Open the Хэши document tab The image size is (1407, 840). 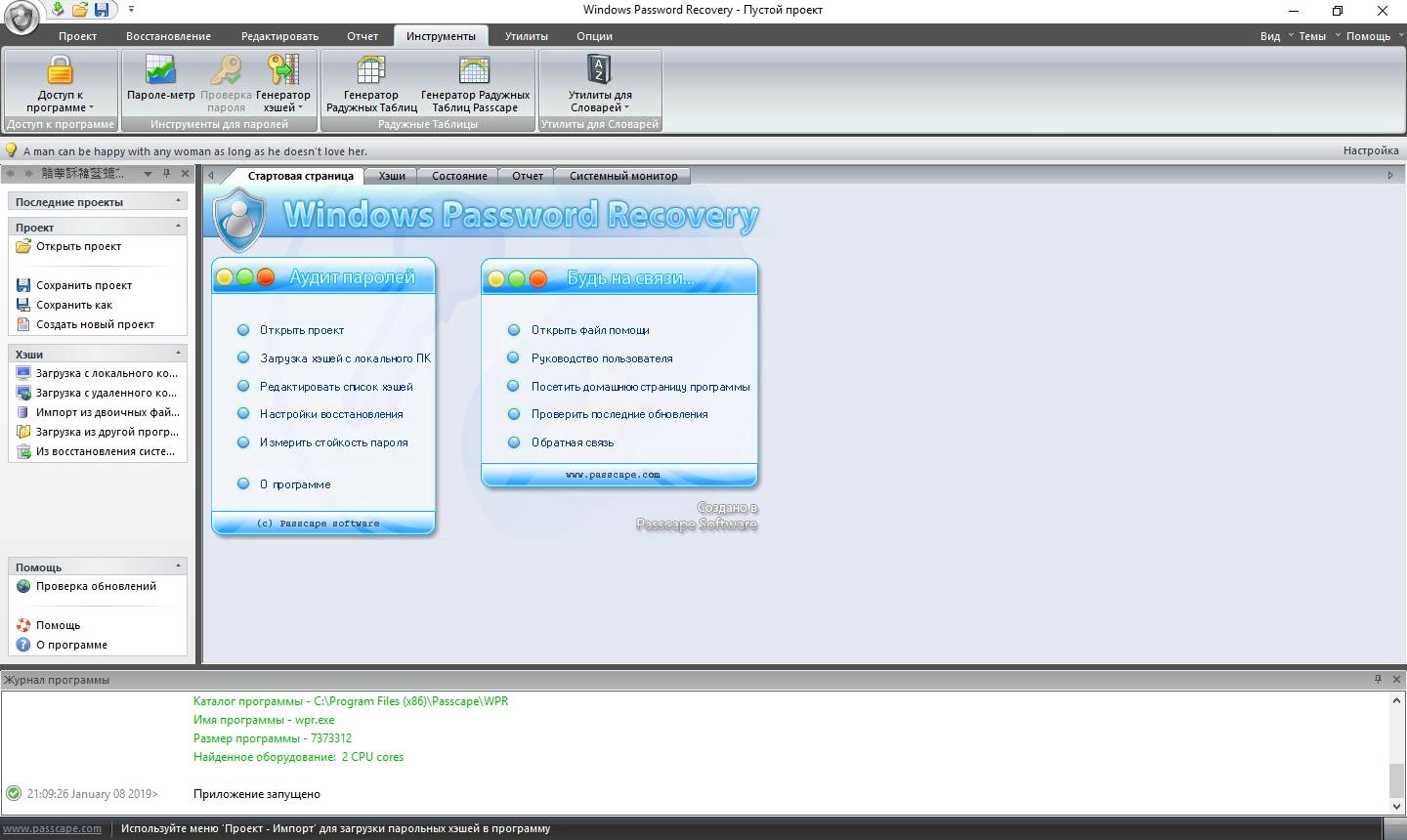tap(392, 176)
